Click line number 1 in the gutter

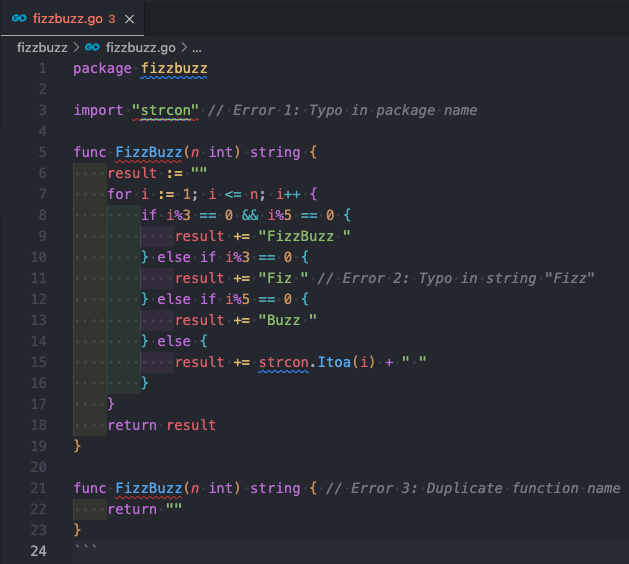tap(43, 69)
